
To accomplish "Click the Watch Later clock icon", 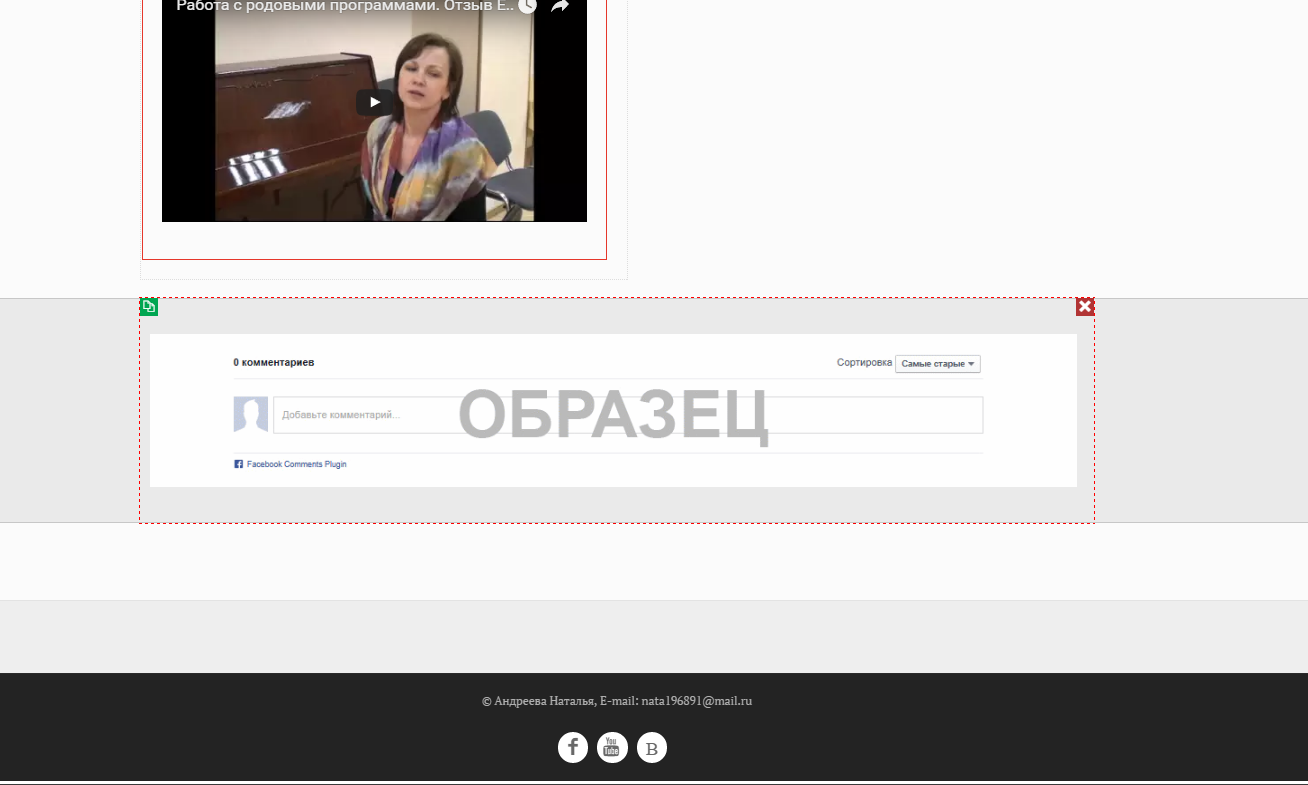I will pyautogui.click(x=527, y=6).
